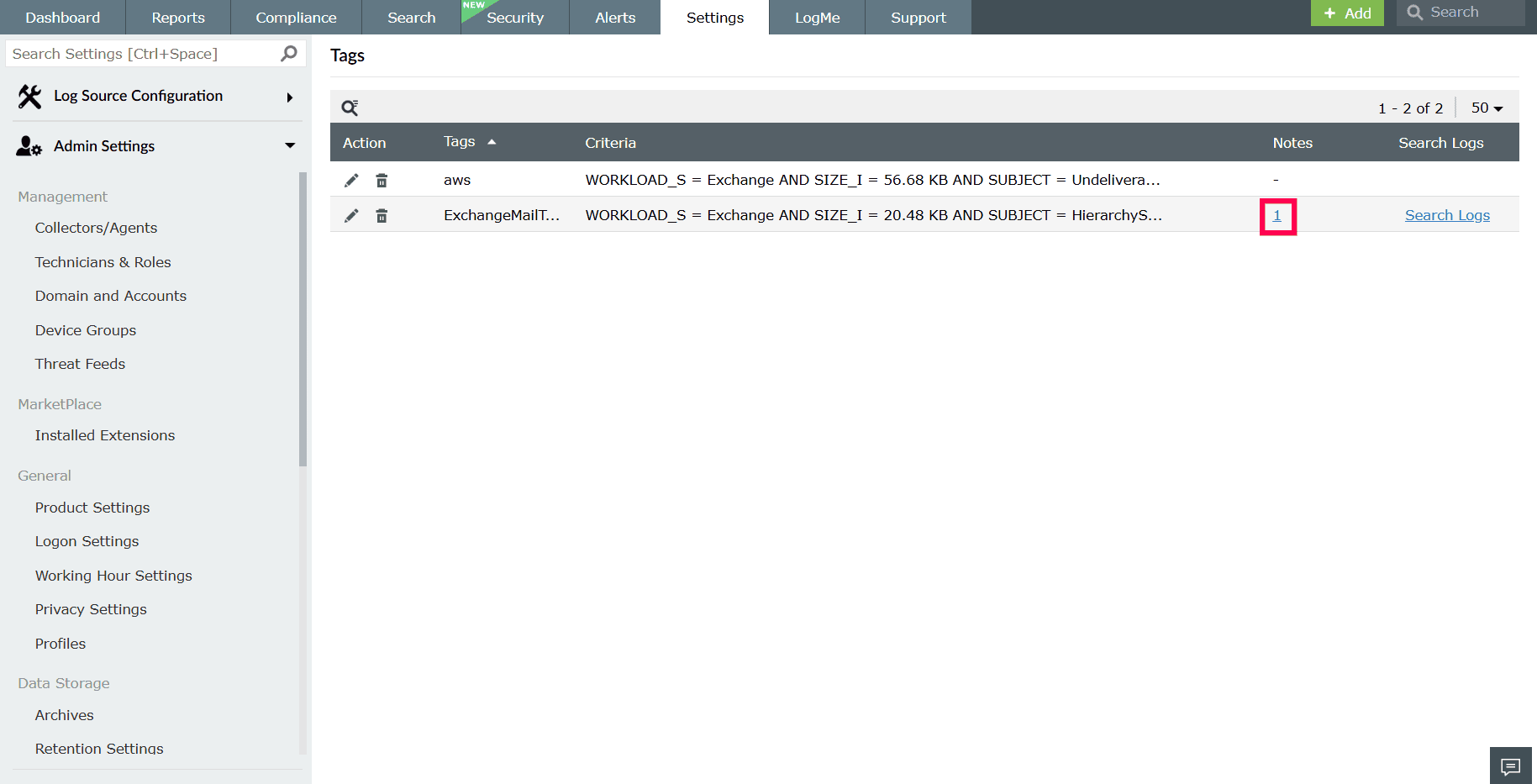The height and width of the screenshot is (784, 1537).
Task: Click the Search Settings magnifier icon
Action: [289, 54]
